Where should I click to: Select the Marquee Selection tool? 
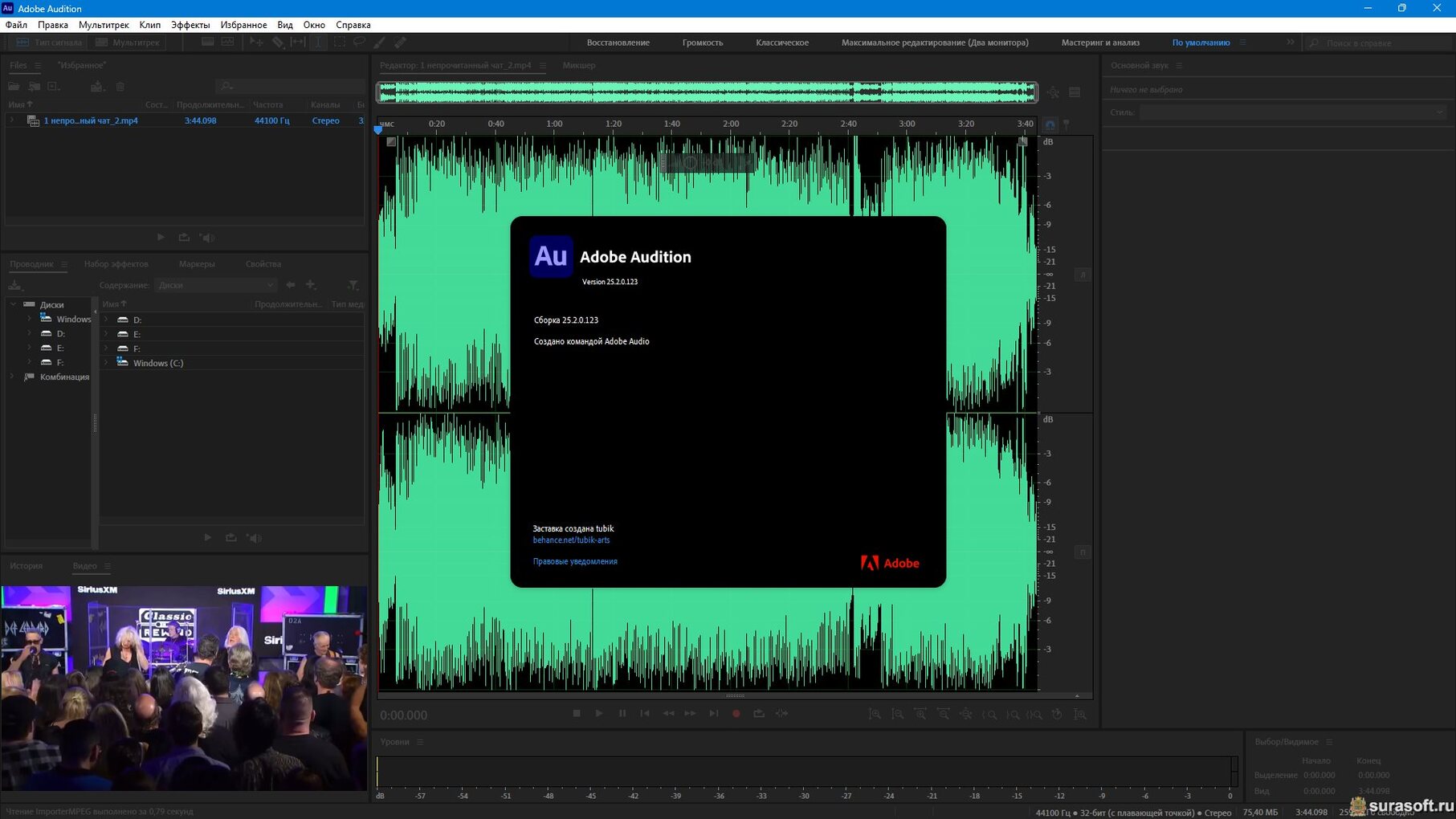[x=340, y=43]
